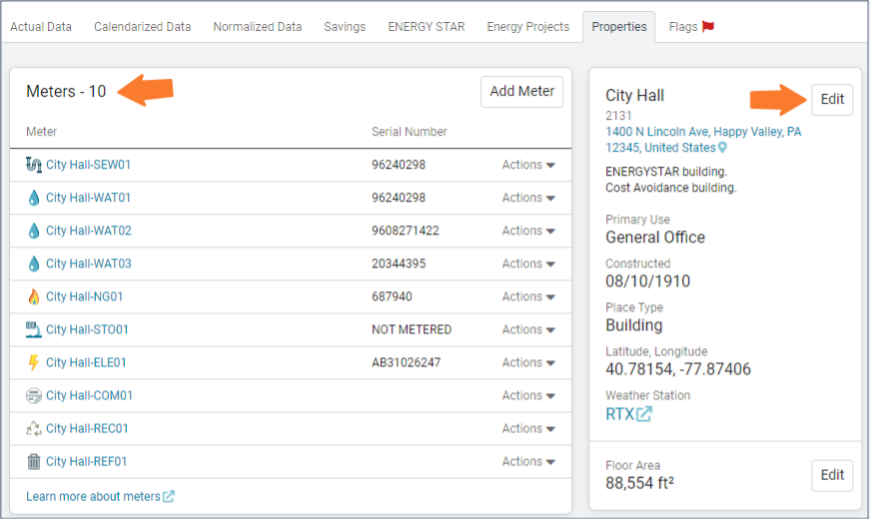
Task: Click the storm water icon for City Hall-STO01
Action: pyautogui.click(x=34, y=330)
